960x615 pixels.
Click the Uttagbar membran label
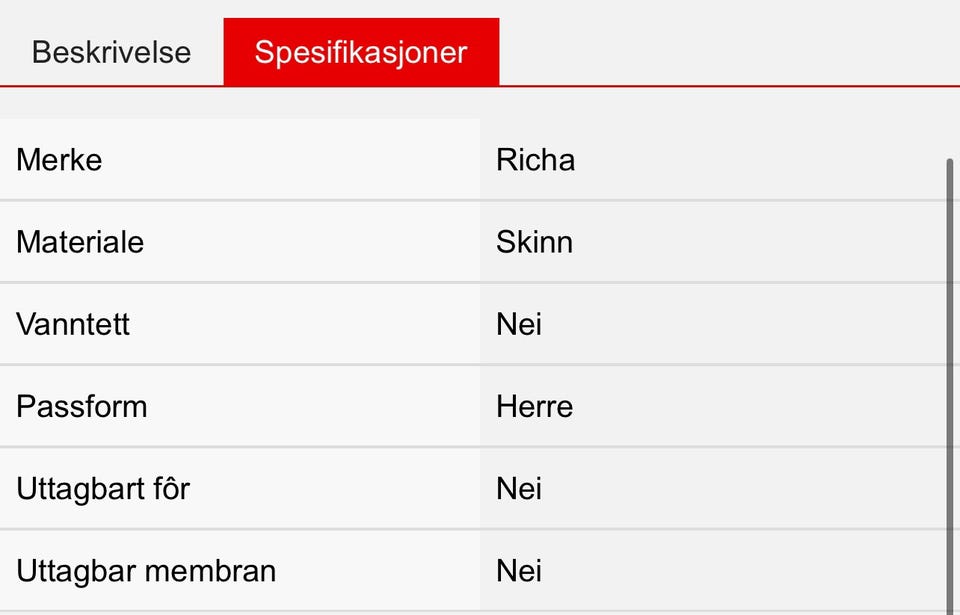[x=146, y=570]
